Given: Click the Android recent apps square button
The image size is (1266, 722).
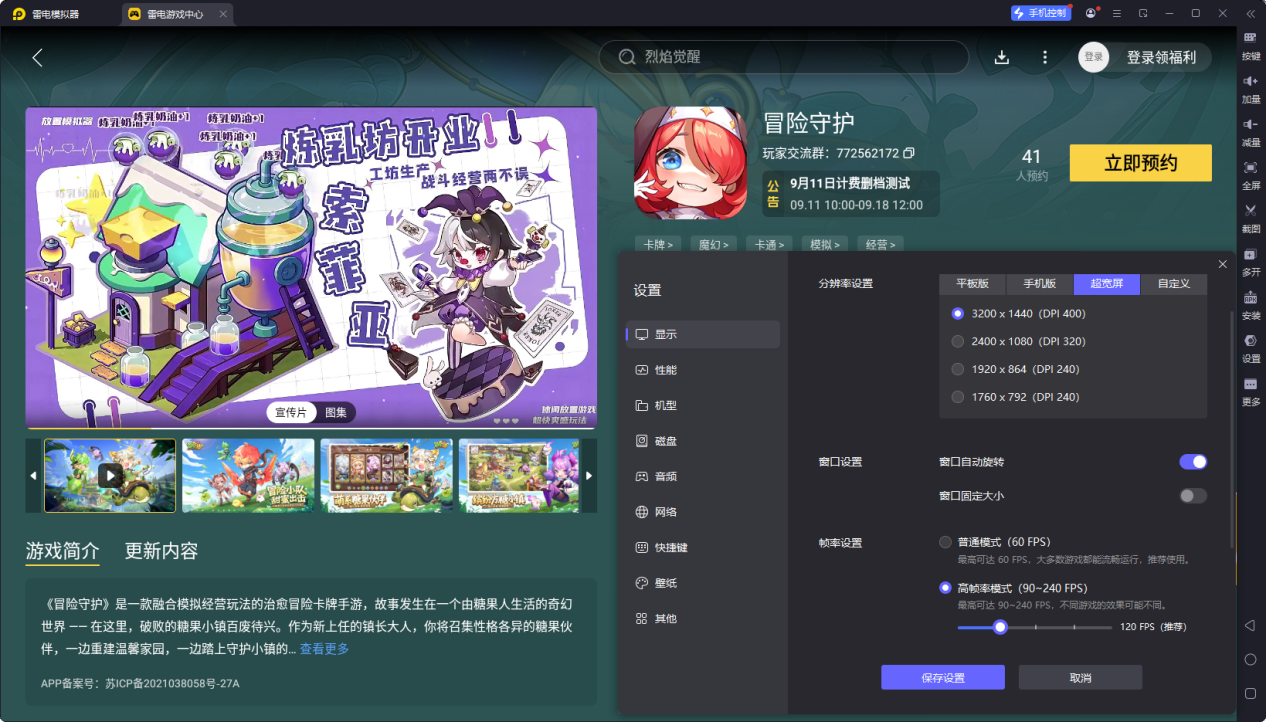Looking at the screenshot, I should click(1250, 693).
